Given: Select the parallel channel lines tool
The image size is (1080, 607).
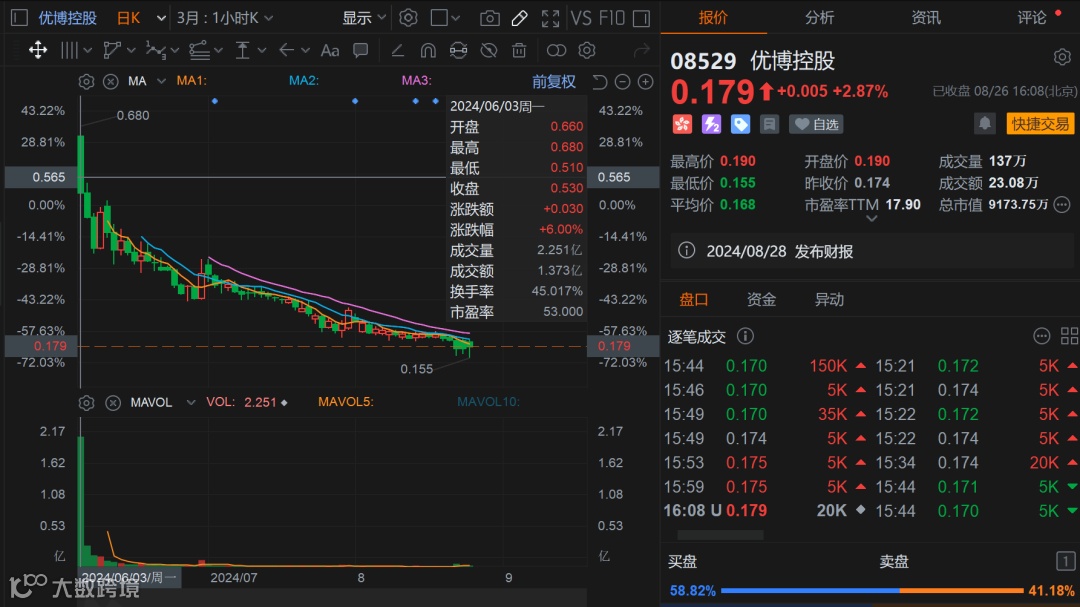Looking at the screenshot, I should click(200, 50).
